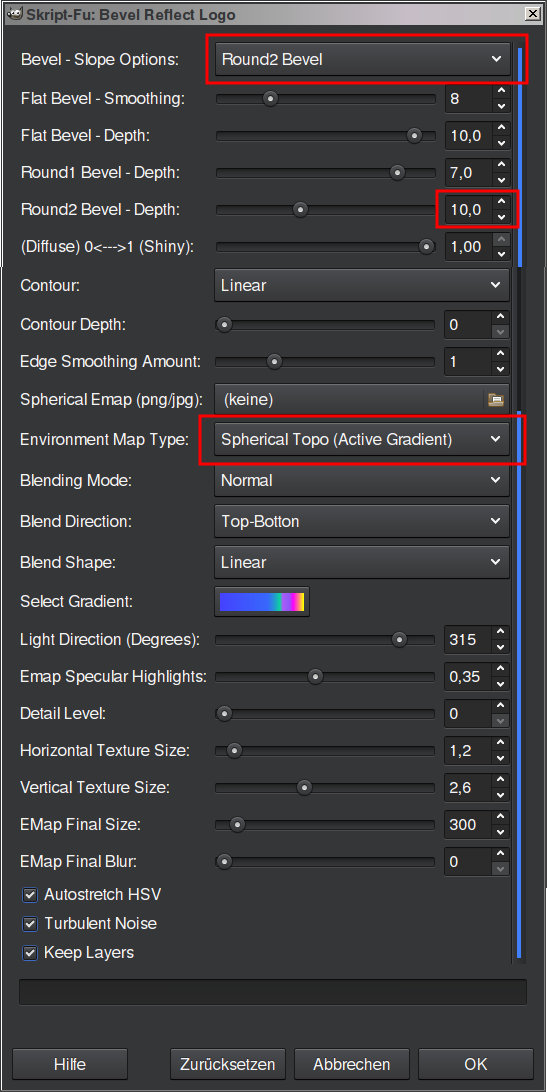547x1092 pixels.
Task: Disable the Autostretch HSV checkbox
Action: coord(29,895)
